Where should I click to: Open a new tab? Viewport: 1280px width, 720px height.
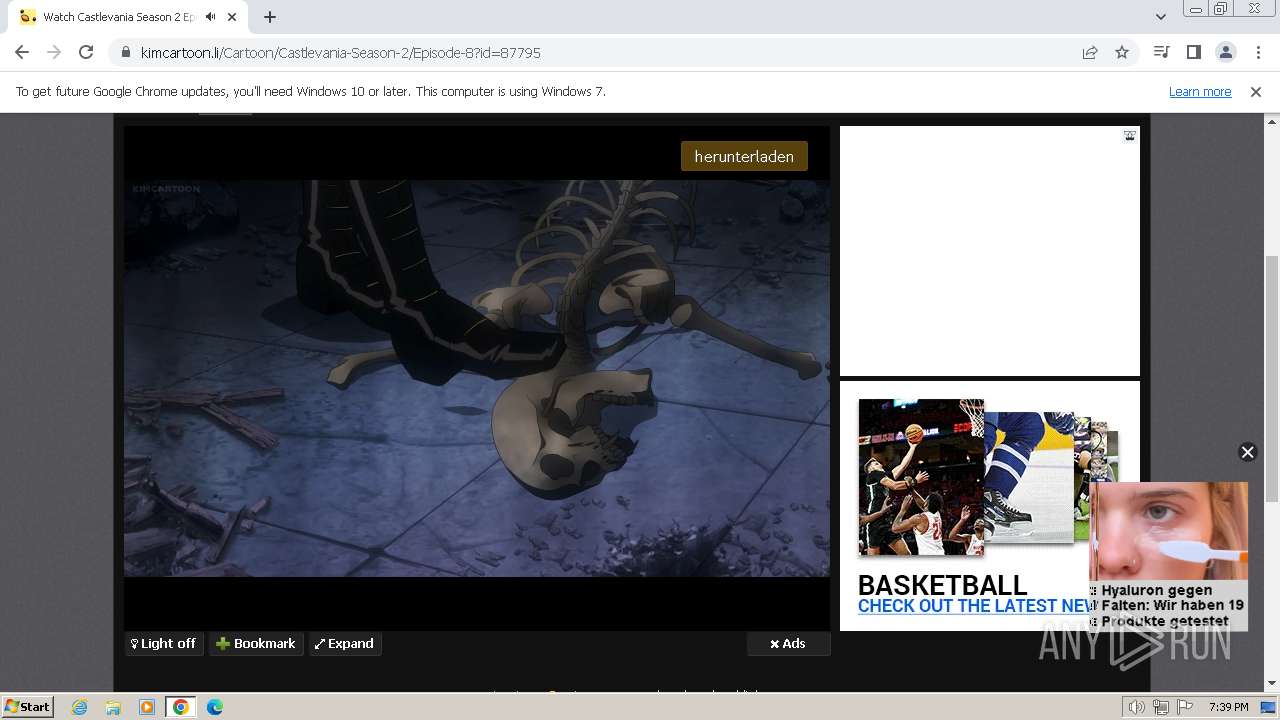point(270,17)
